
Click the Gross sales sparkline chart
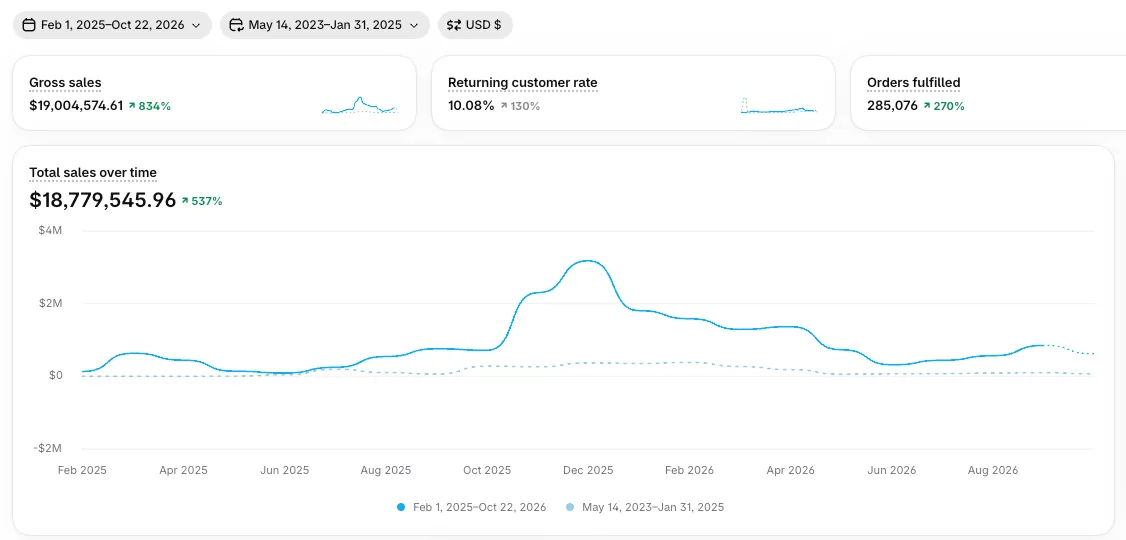360,105
